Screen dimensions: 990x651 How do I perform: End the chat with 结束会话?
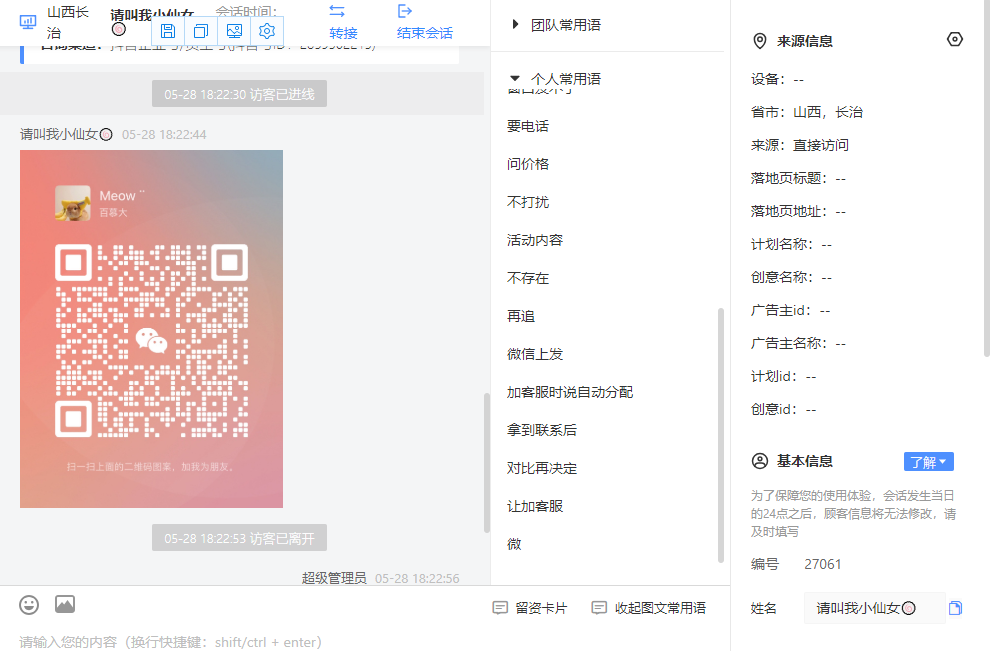pyautogui.click(x=424, y=22)
